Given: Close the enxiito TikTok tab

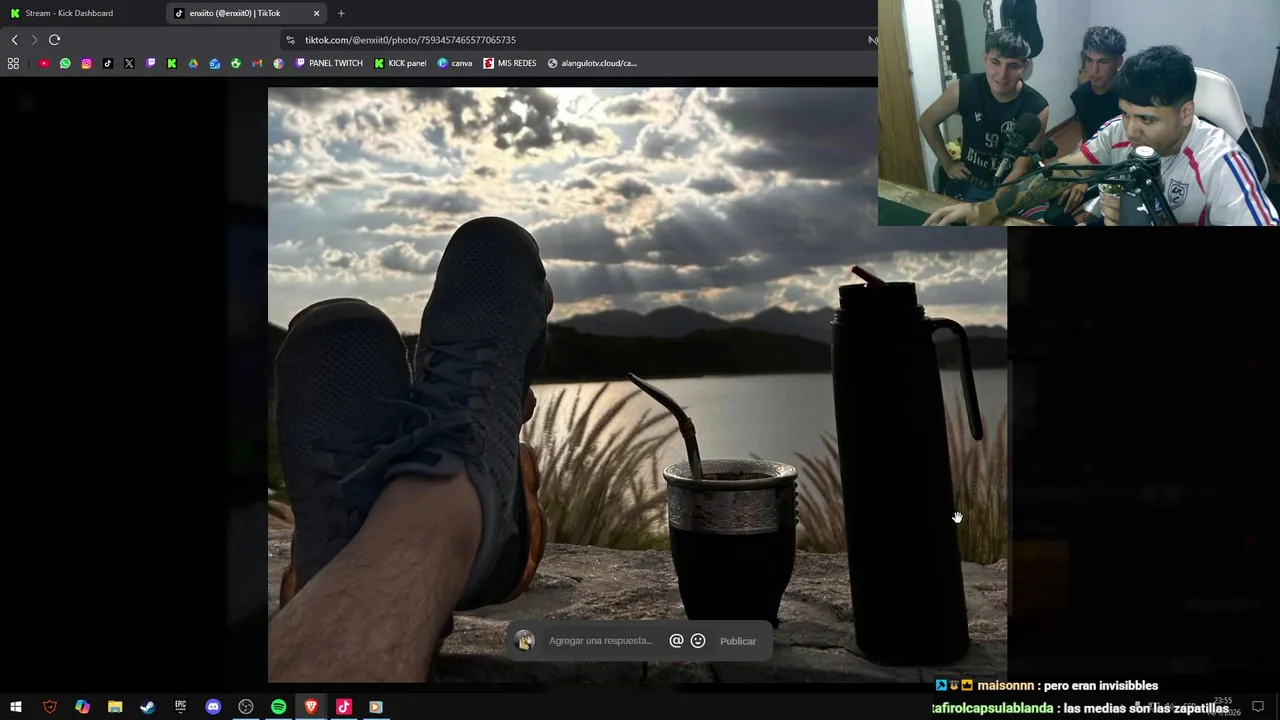Looking at the screenshot, I should [x=316, y=13].
